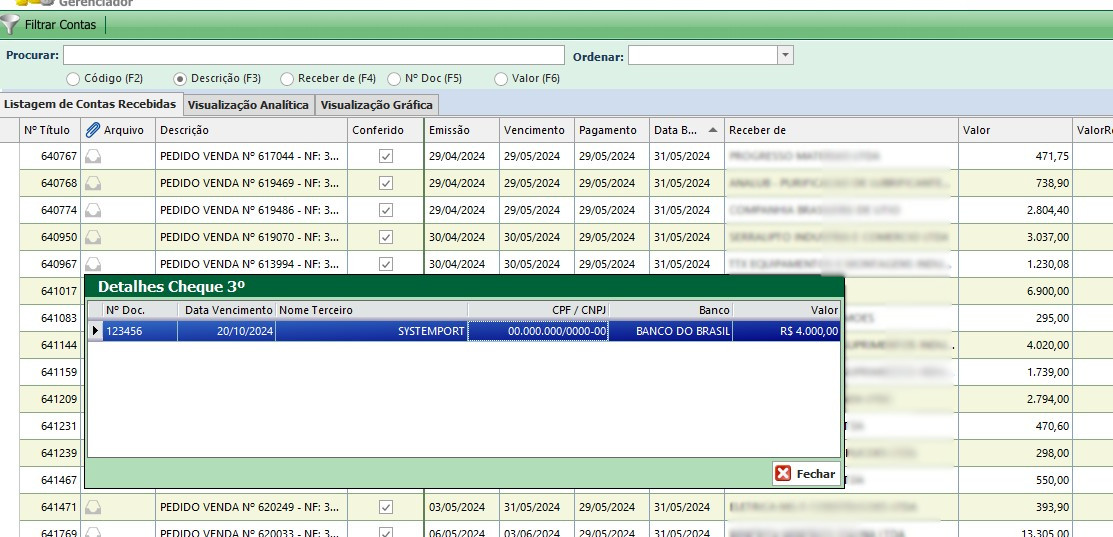Image resolution: width=1113 pixels, height=537 pixels.
Task: Click the Procurar search input field
Action: point(314,55)
